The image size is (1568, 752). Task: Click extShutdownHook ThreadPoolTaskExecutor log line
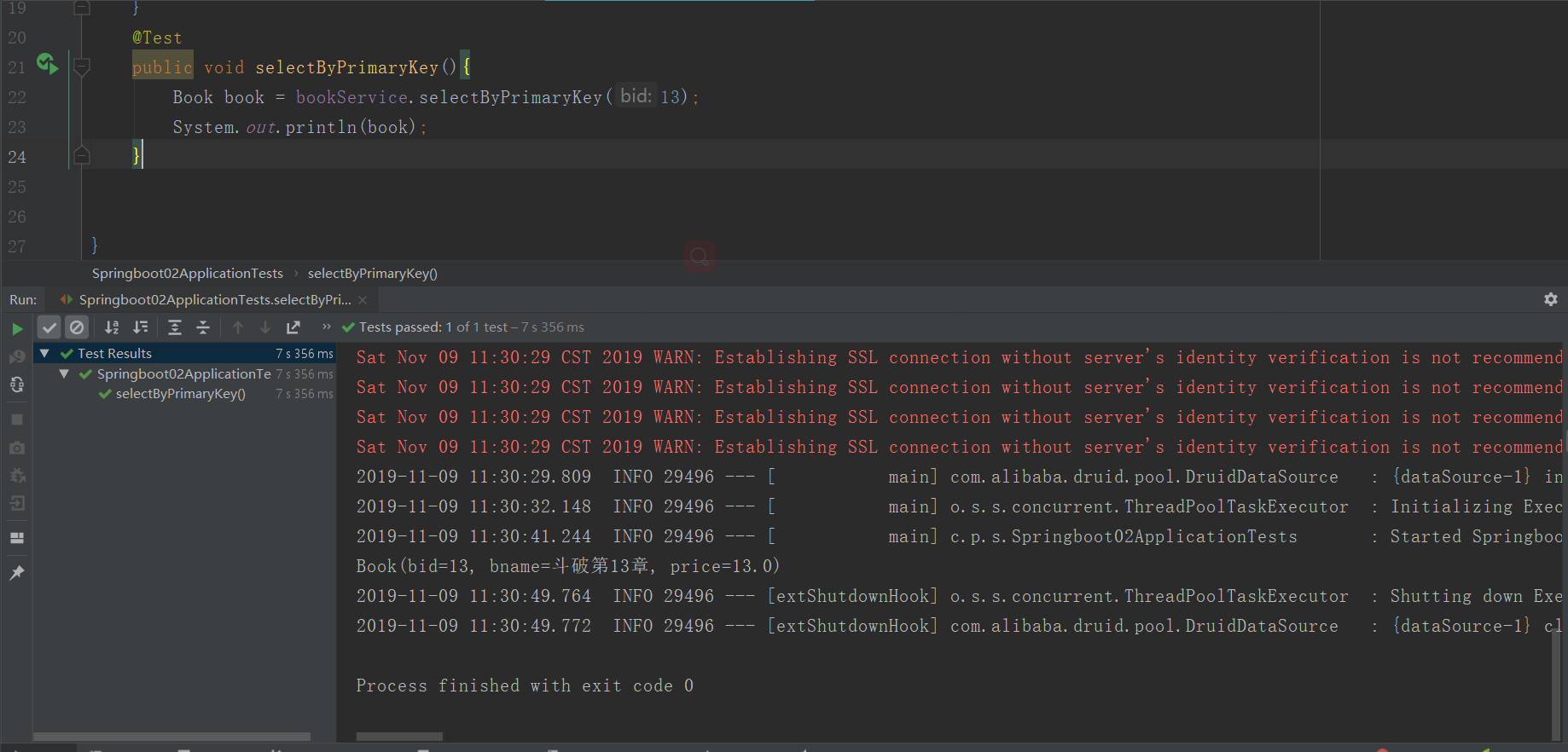click(x=959, y=596)
